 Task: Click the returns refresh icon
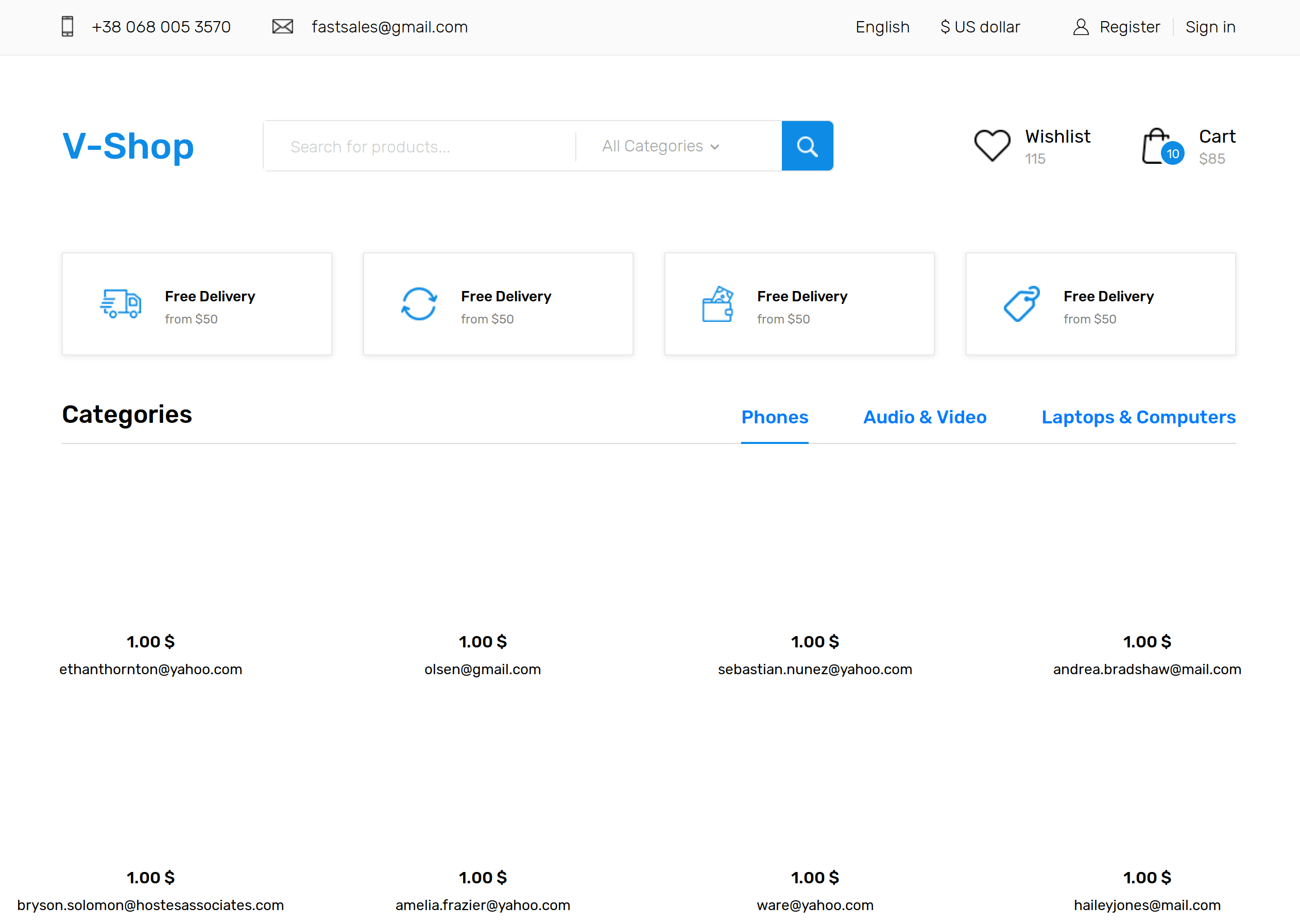point(419,304)
